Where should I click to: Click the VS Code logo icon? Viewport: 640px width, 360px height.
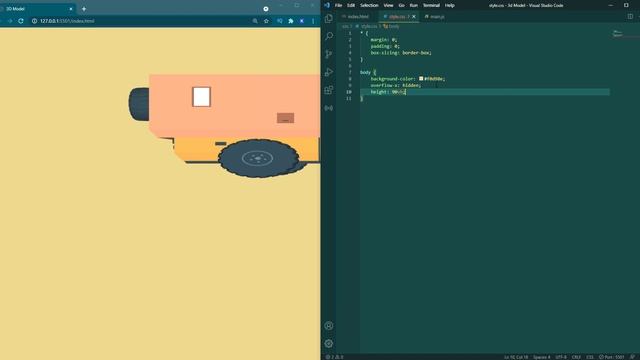pyautogui.click(x=327, y=5)
